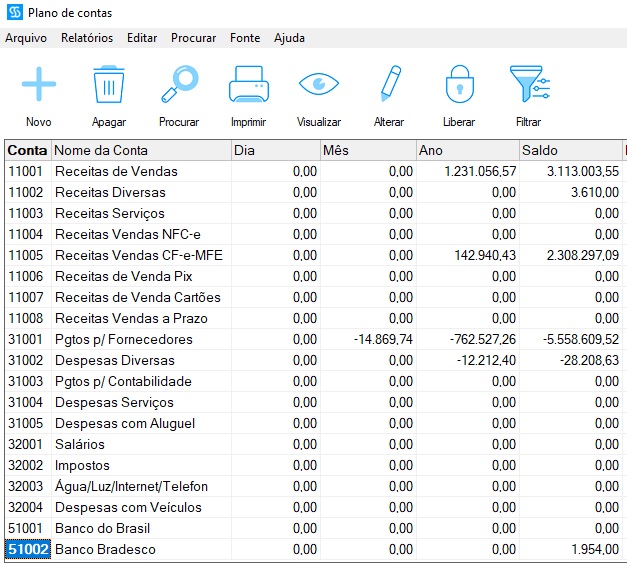Click the Visualizar eye icon

coord(318,85)
